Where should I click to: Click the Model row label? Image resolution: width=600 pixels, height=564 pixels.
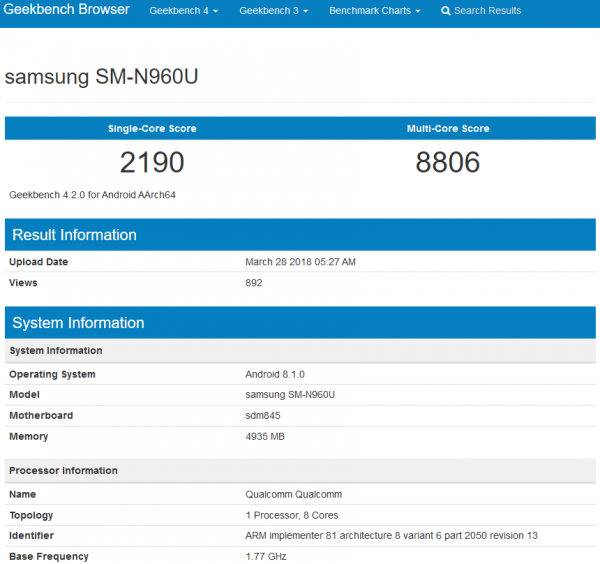pos(24,394)
